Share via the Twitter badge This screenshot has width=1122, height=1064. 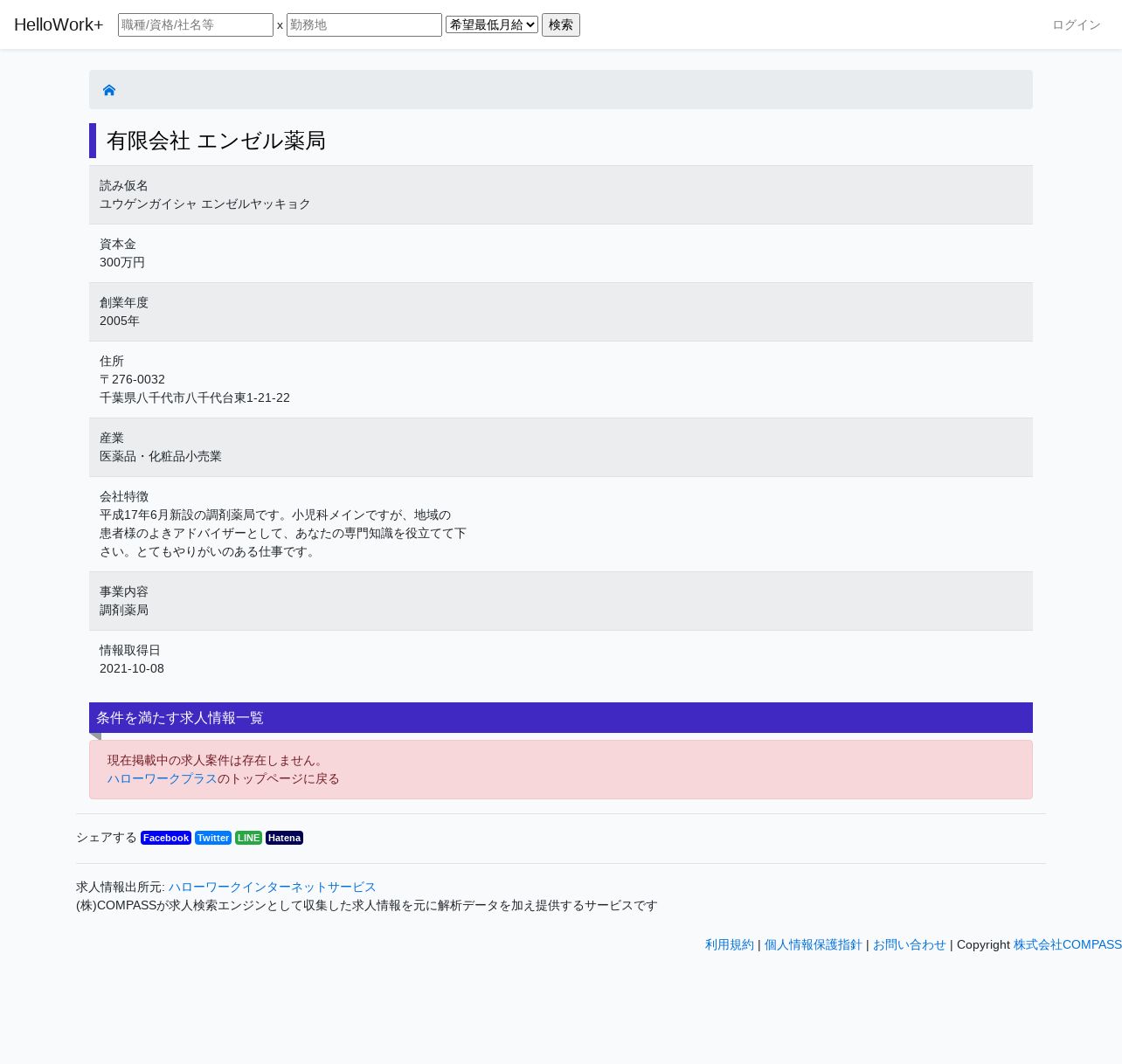(213, 838)
